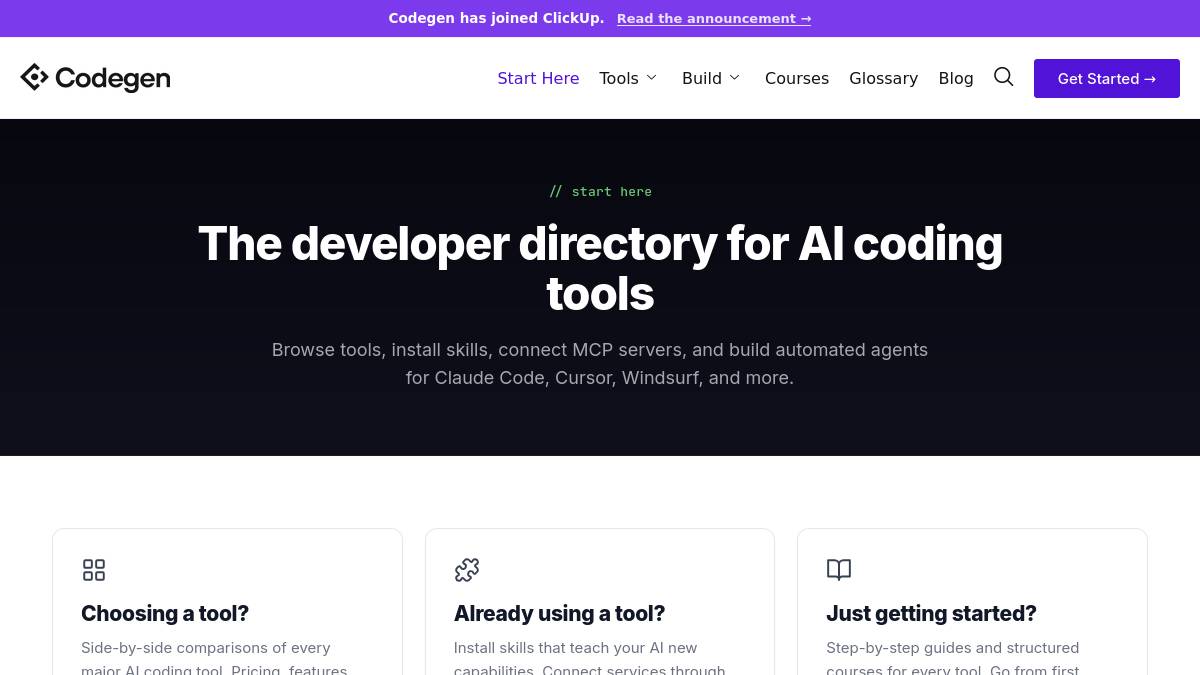Click the Codegen logo icon
Viewport: 1200px width, 675px height.
(x=34, y=77)
